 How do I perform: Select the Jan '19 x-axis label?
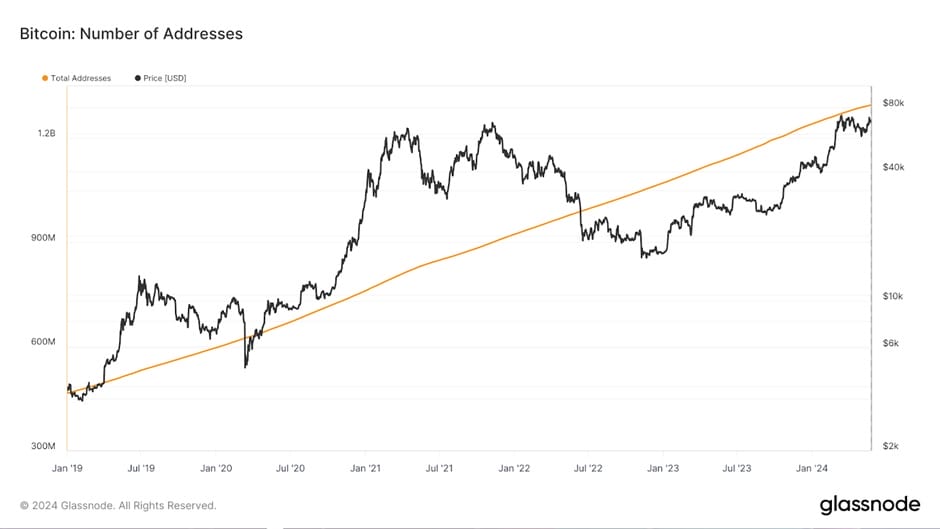point(67,467)
